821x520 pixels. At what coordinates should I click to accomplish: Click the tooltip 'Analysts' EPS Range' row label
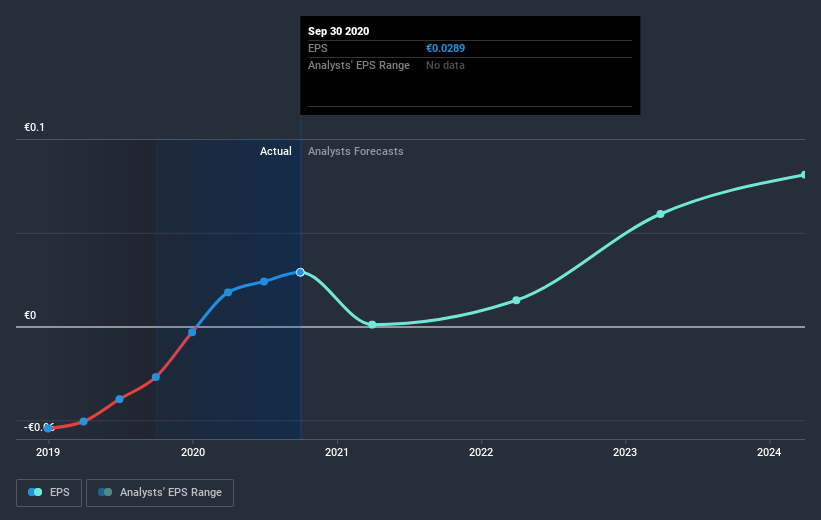pyautogui.click(x=359, y=65)
